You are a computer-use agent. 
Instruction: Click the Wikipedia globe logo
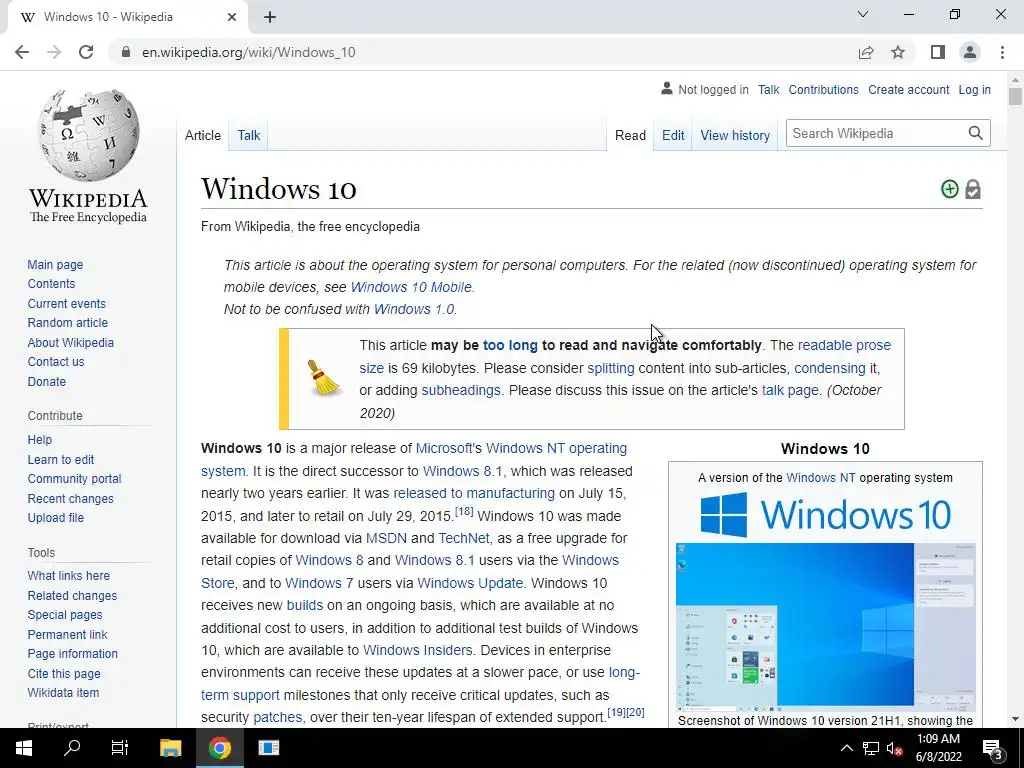[x=88, y=135]
